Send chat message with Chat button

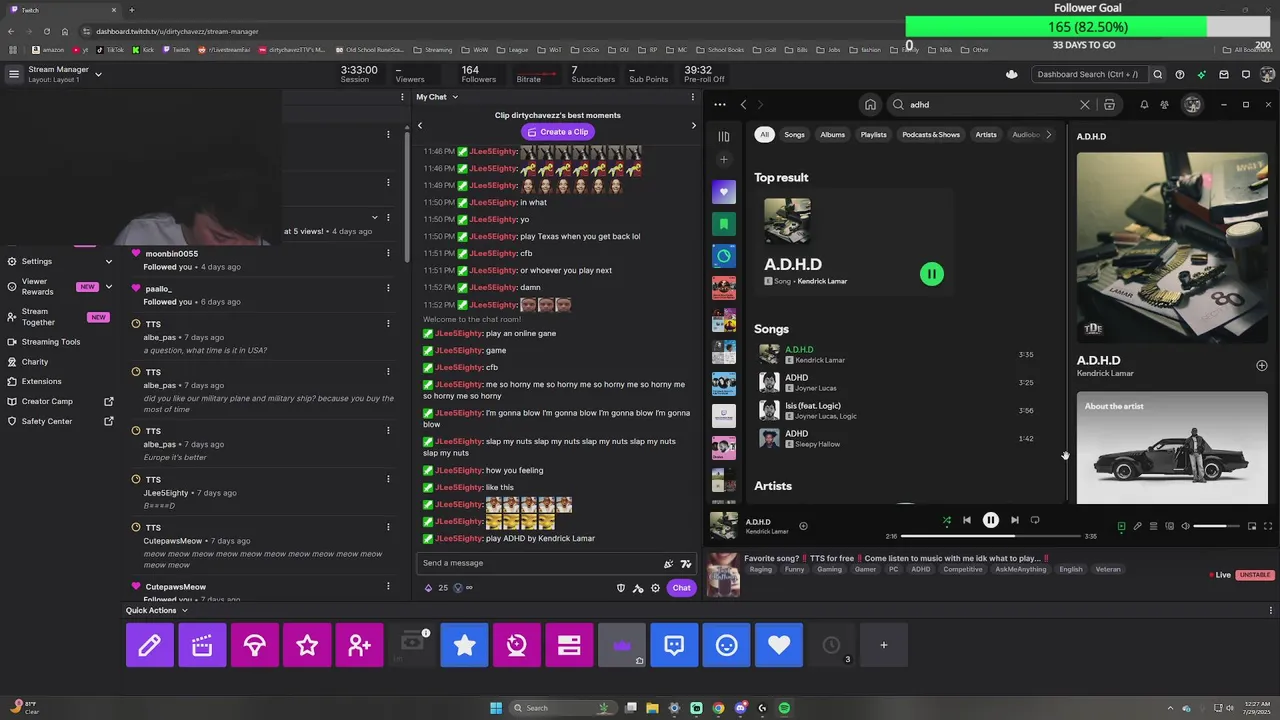pos(681,588)
